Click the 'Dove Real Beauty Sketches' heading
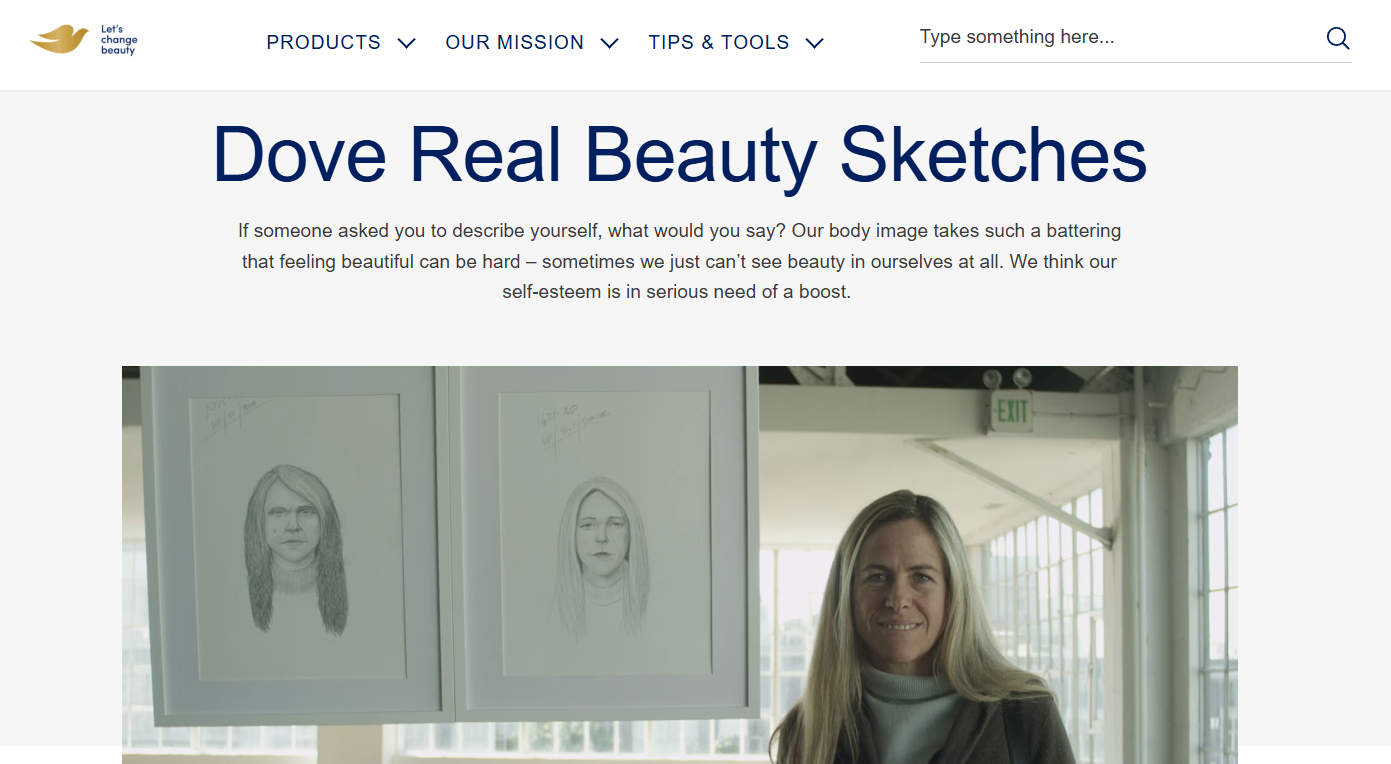Image resolution: width=1391 pixels, height=764 pixels. [679, 154]
